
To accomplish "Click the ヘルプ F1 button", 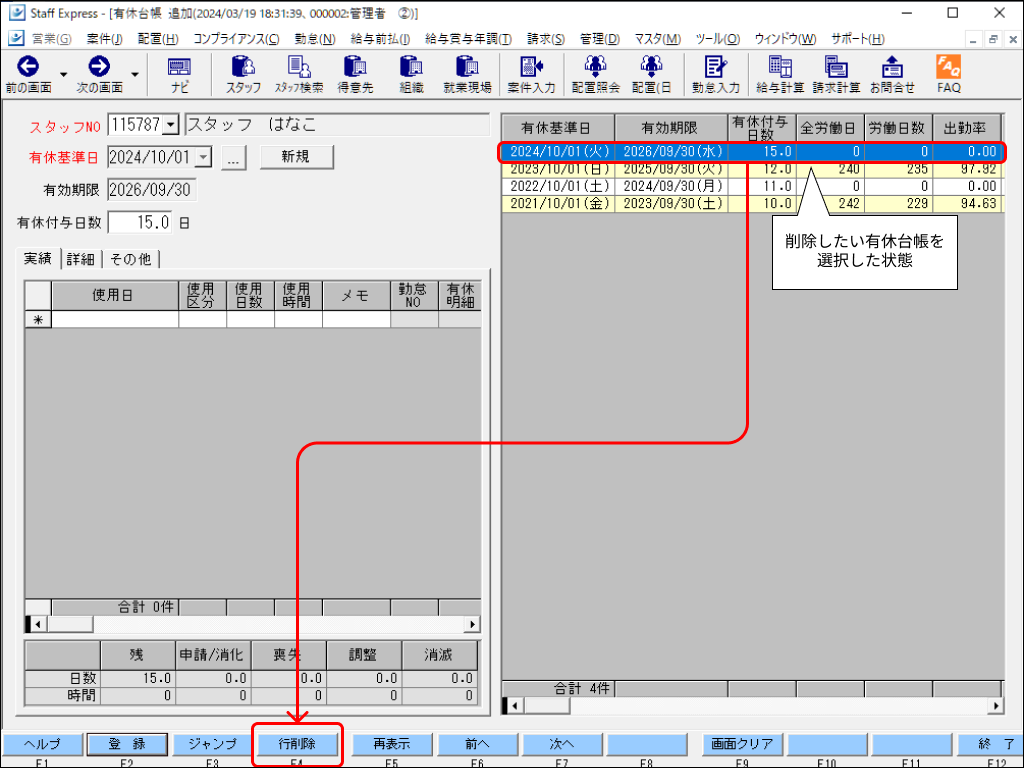I will point(42,744).
